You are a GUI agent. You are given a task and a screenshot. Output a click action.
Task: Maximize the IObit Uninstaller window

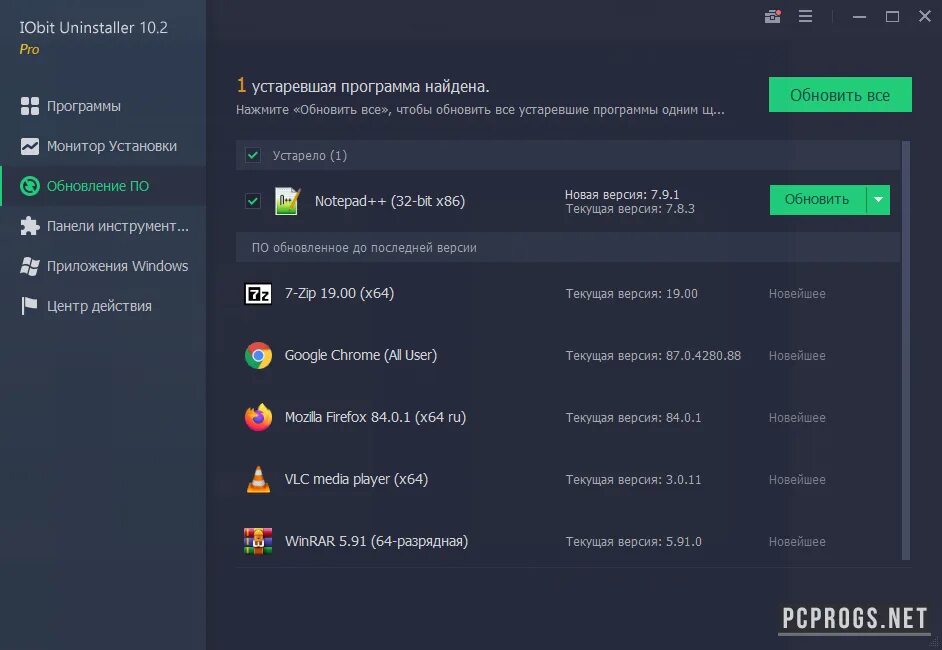[892, 17]
